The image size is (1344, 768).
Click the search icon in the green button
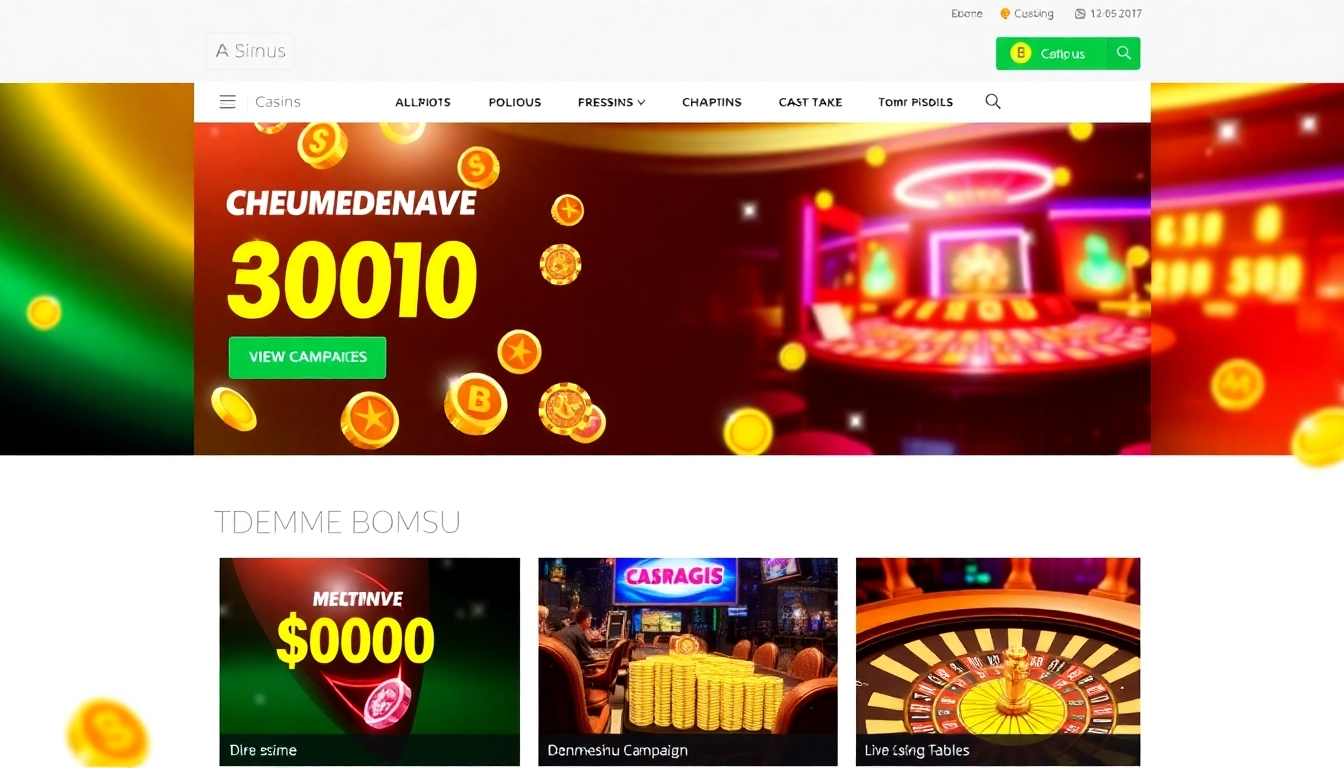point(1124,53)
